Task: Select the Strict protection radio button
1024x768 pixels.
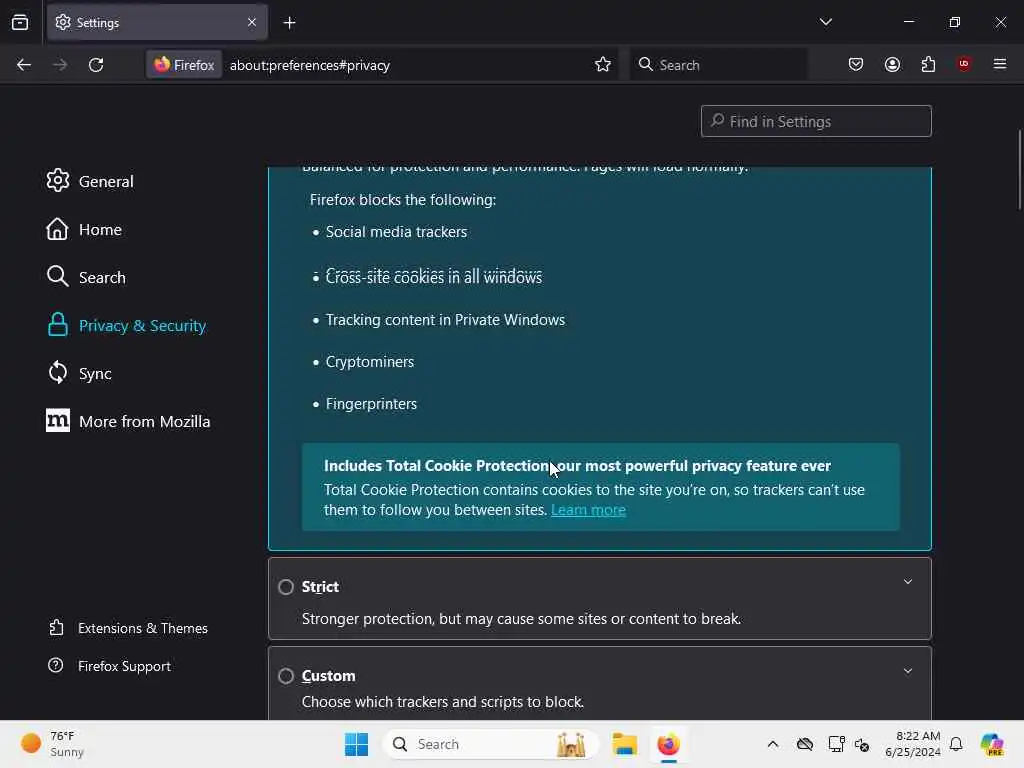Action: 286,586
